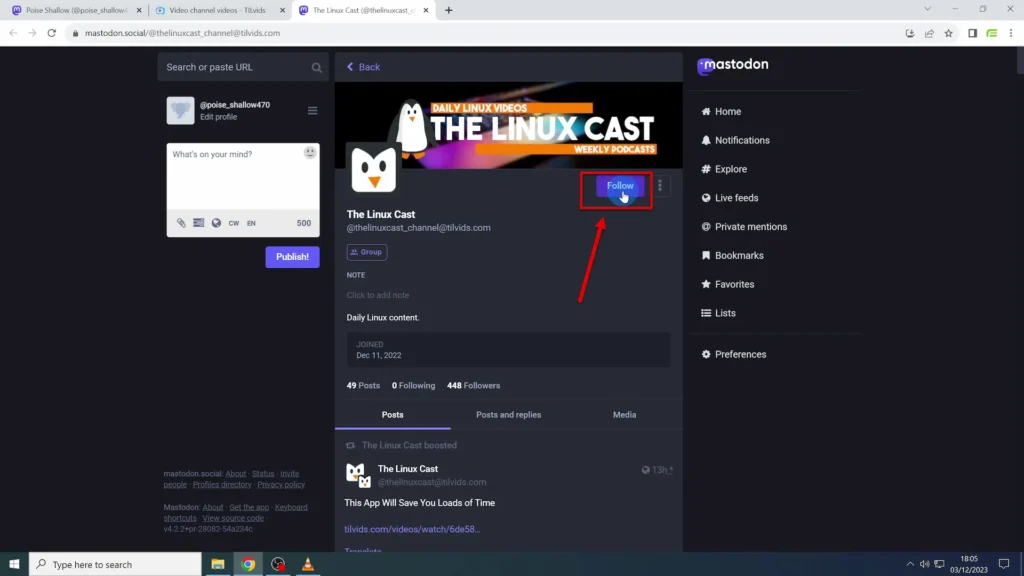Open VLC from the taskbar
The width and height of the screenshot is (1024, 576).
click(308, 564)
